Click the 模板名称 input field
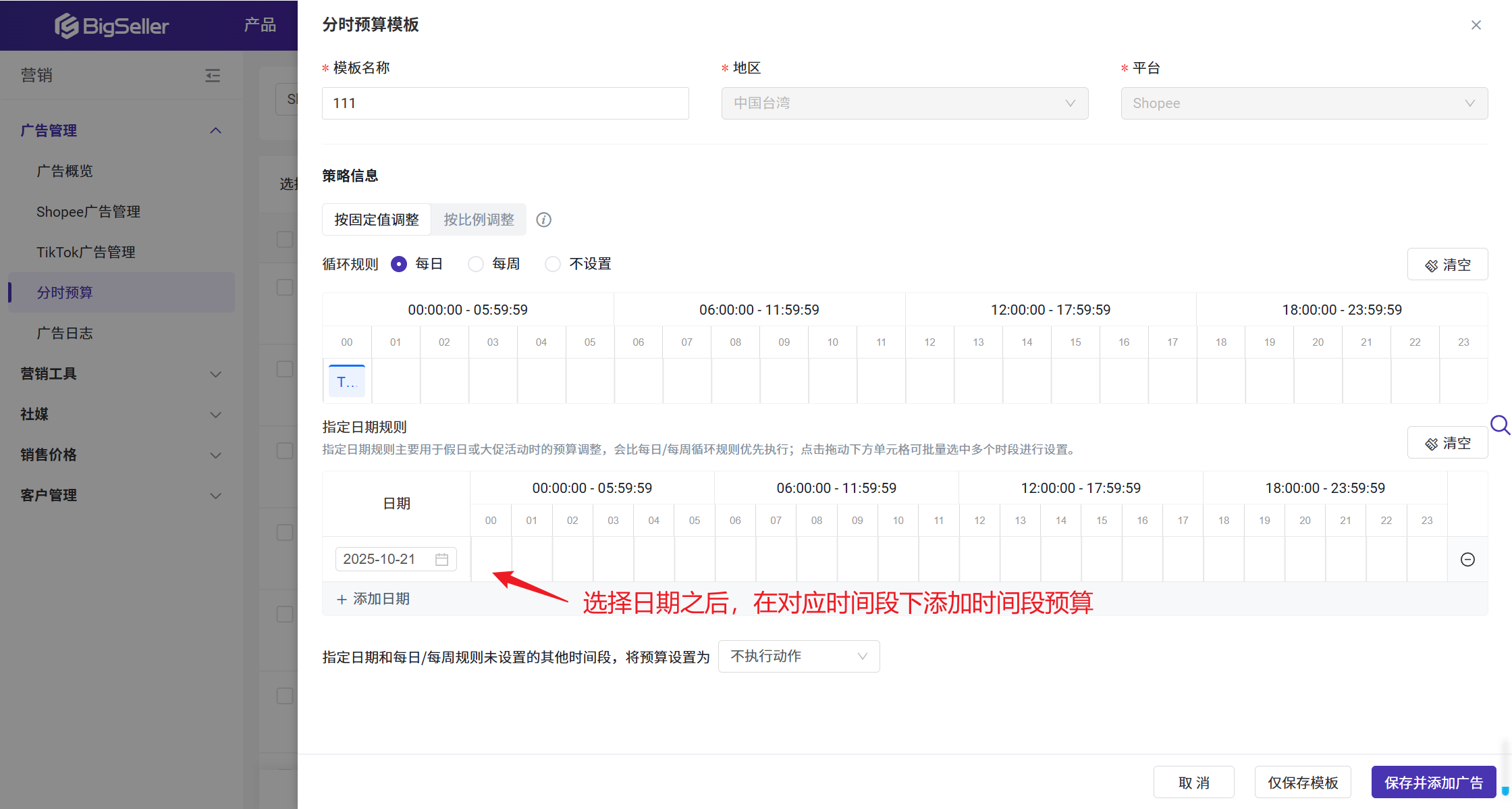 click(505, 103)
